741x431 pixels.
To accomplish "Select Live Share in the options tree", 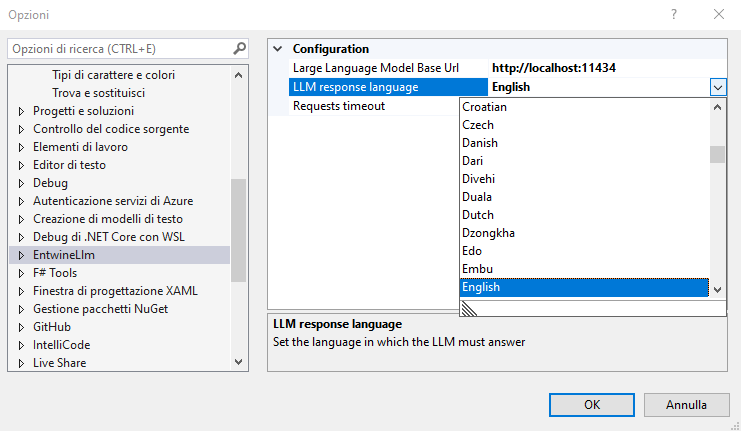I will pos(60,363).
